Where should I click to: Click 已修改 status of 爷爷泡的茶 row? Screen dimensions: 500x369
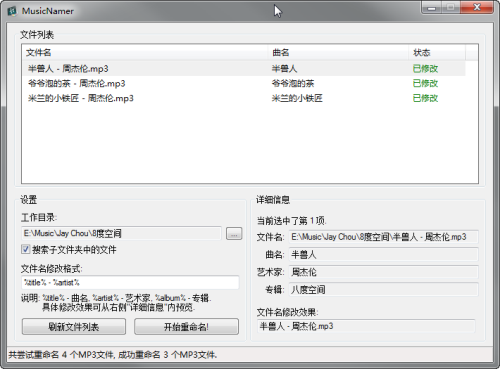point(425,83)
